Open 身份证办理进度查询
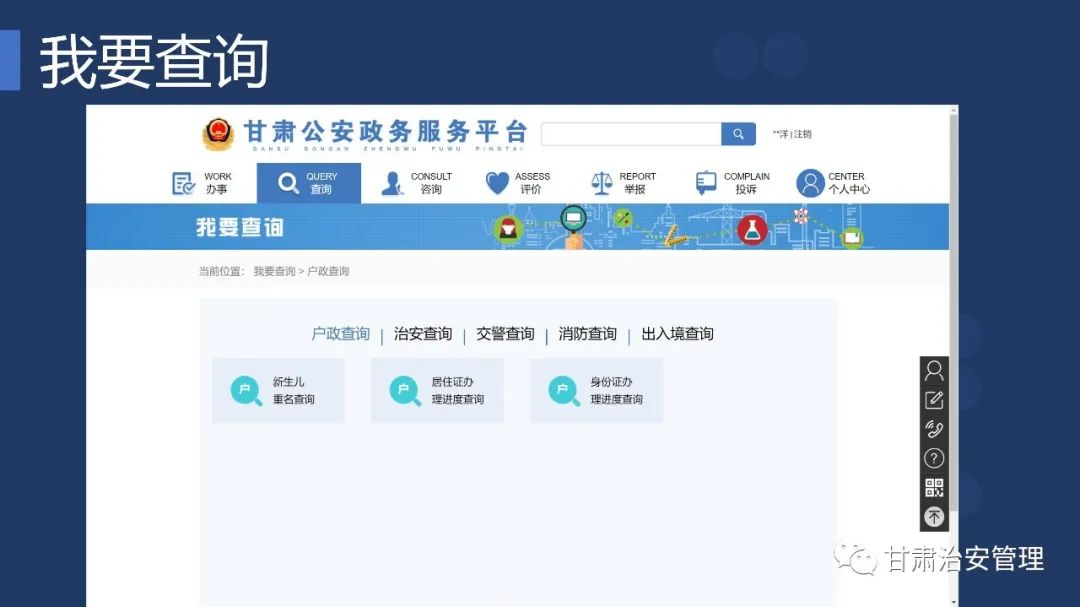The image size is (1080, 607). point(596,391)
